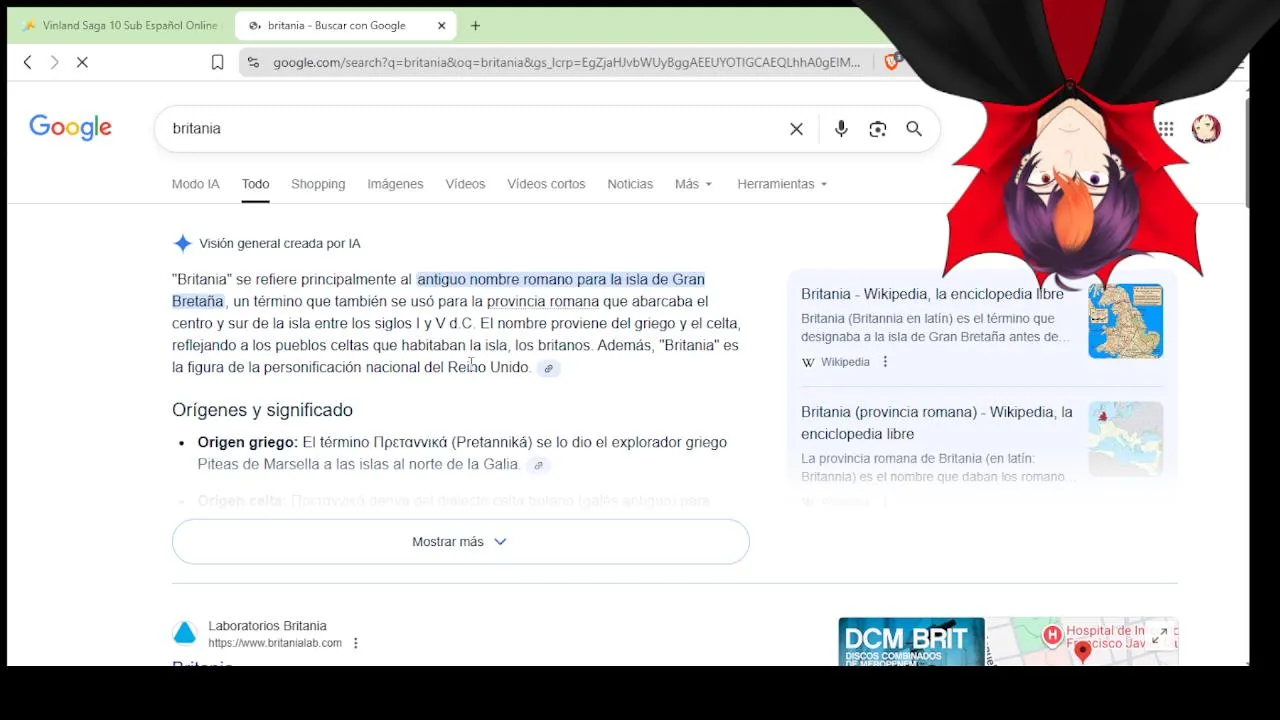Open the Imágenes results tab

(x=395, y=184)
